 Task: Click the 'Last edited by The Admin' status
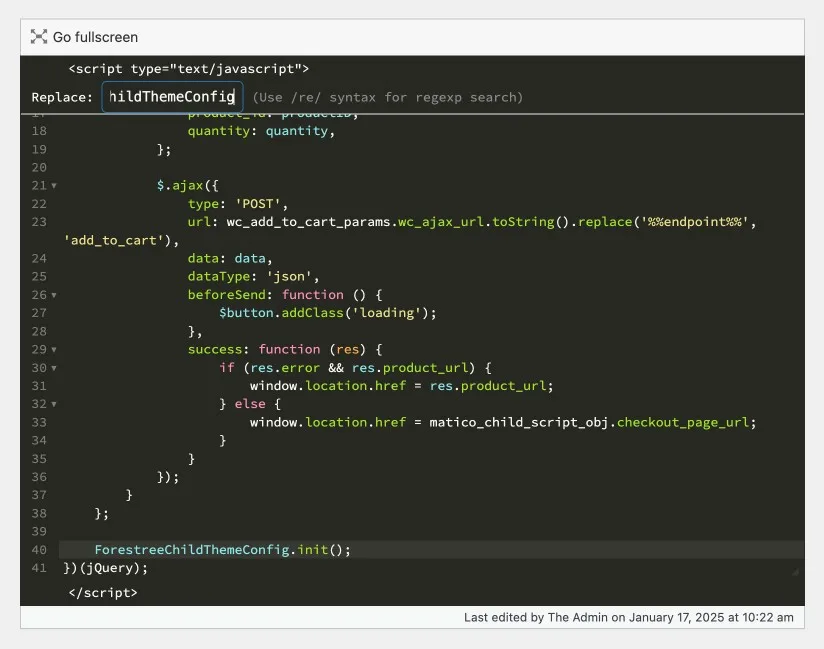(629, 617)
